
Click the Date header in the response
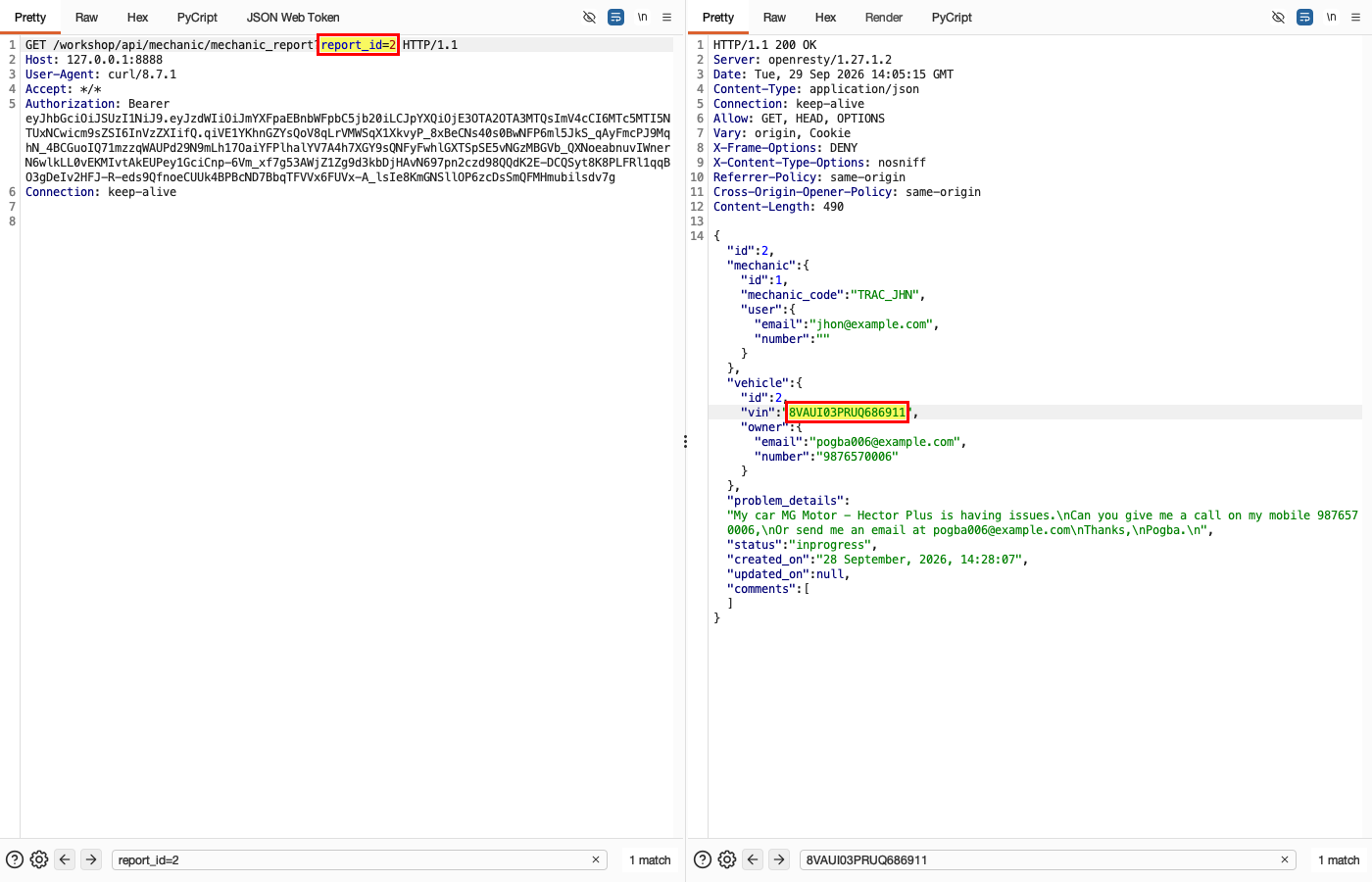833,74
